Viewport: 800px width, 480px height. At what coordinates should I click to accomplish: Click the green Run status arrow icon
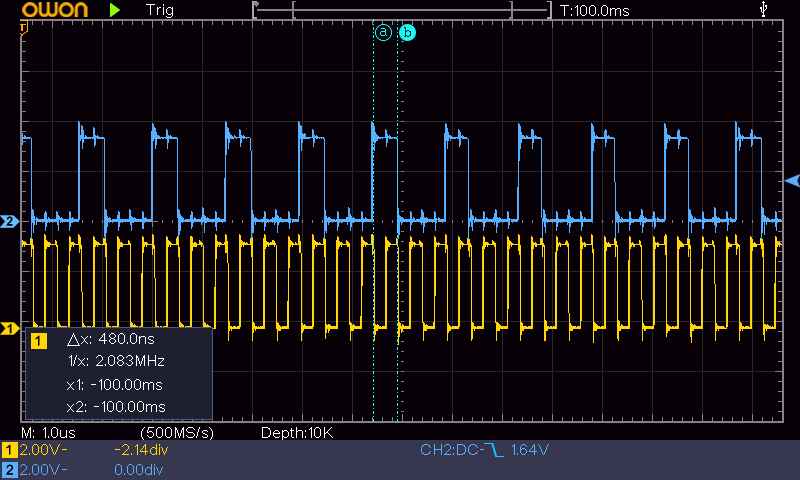point(116,9)
